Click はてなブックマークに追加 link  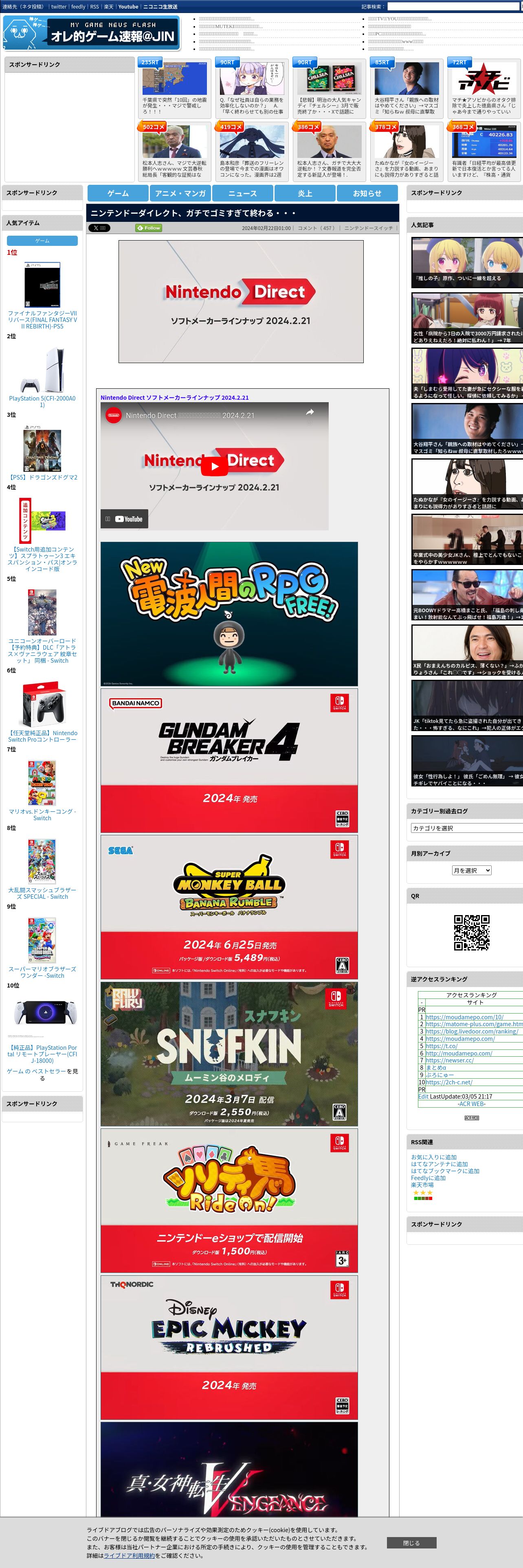coord(445,1171)
